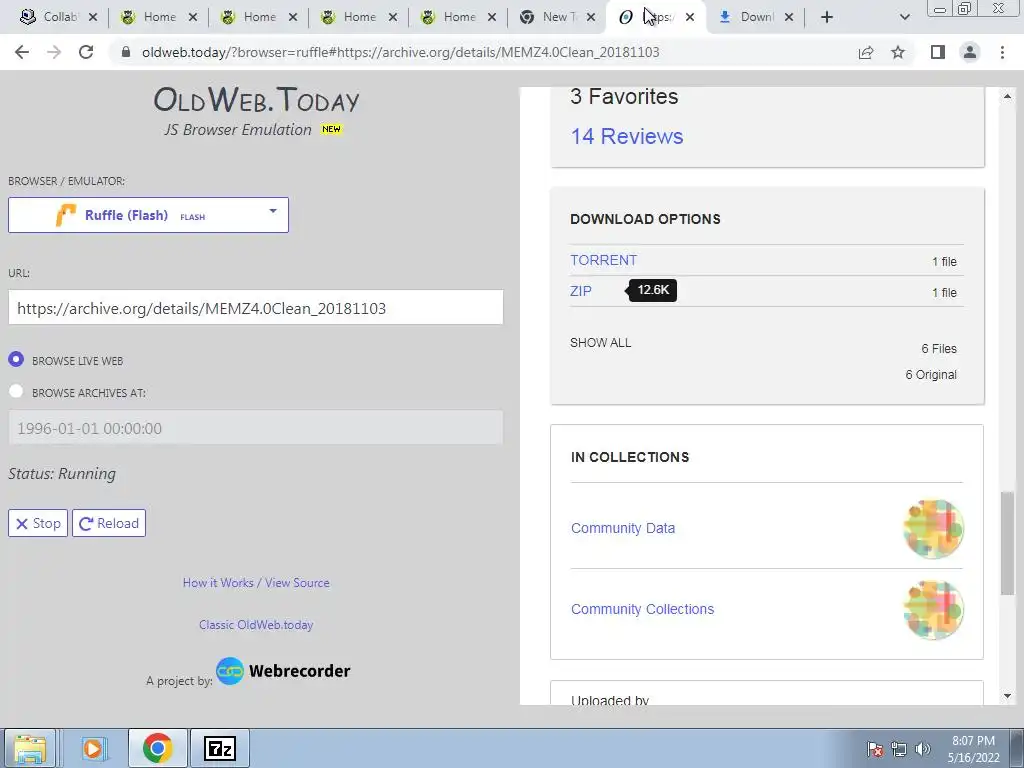Viewport: 1024px width, 768px height.
Task: Reload the page with the refresh icon
Action: tap(86, 52)
